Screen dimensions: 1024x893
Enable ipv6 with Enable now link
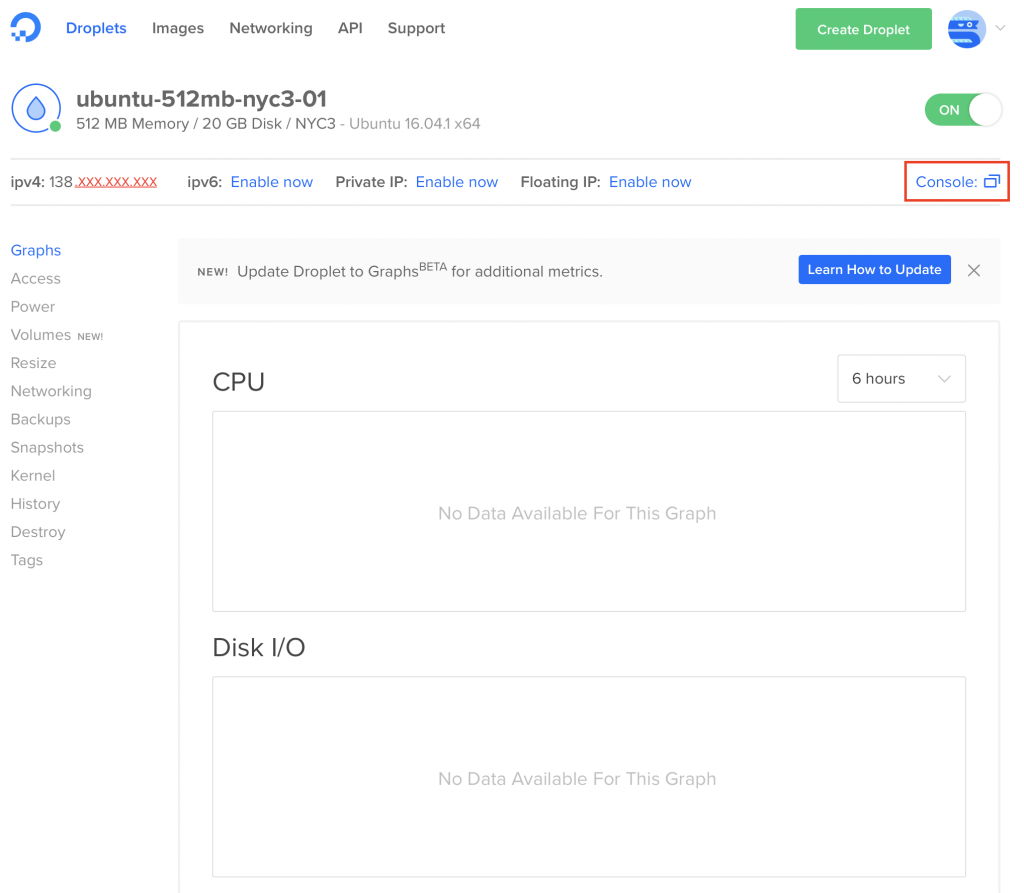(x=272, y=182)
